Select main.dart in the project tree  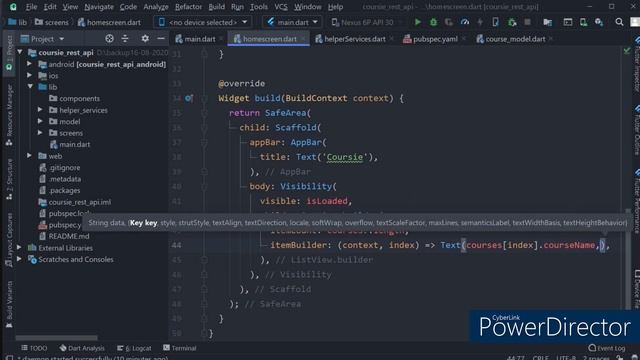[x=70, y=144]
